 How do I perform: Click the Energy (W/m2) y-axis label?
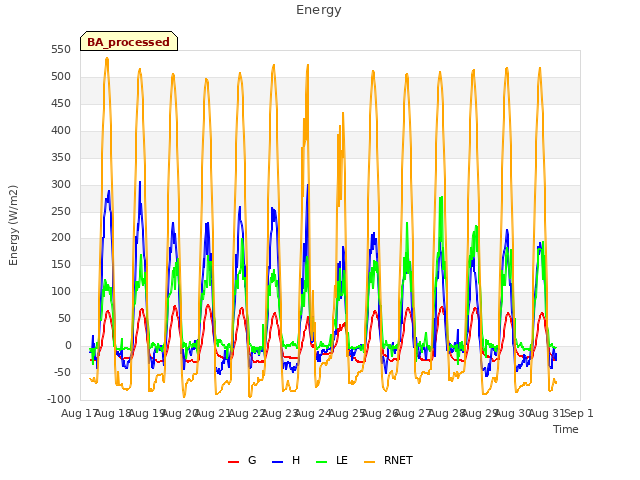[x=13, y=225]
